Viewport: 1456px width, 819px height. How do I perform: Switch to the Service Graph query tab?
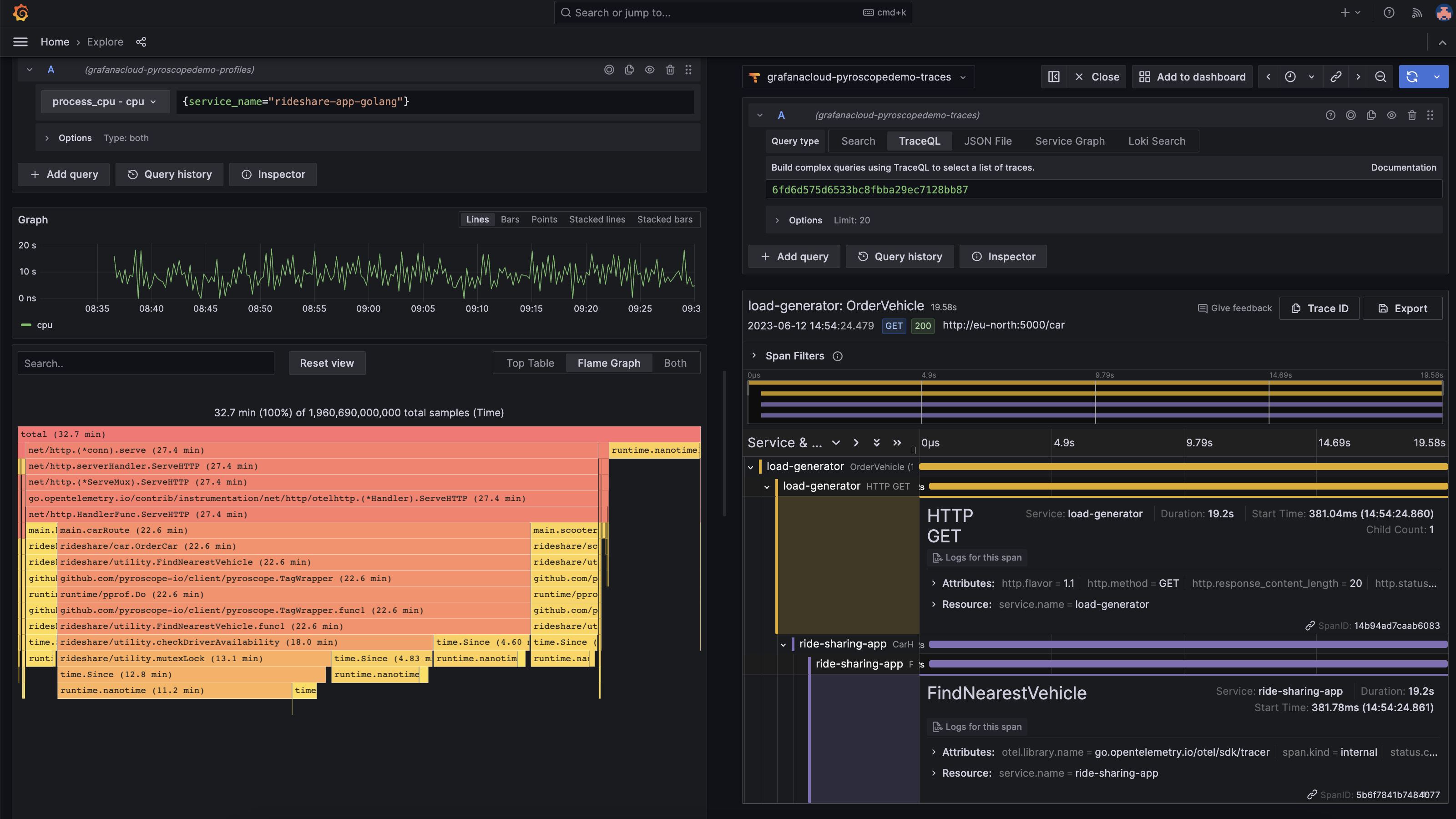click(x=1069, y=142)
